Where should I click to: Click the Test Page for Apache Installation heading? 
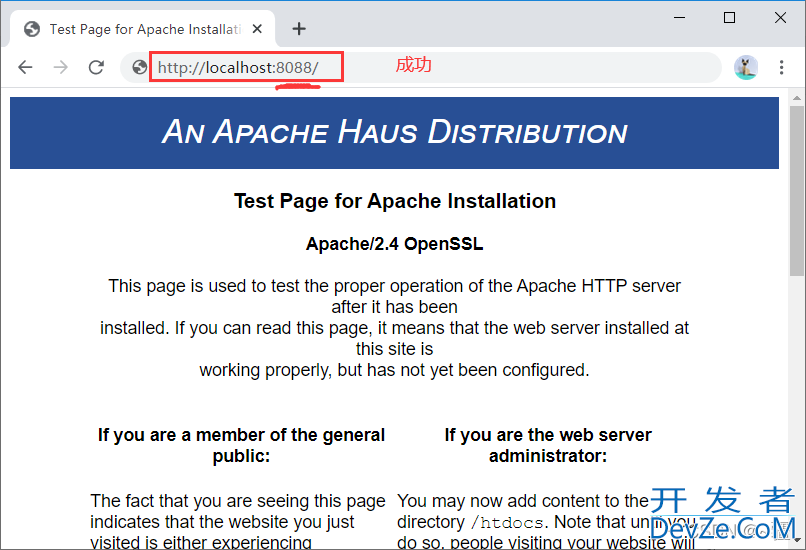coord(395,201)
